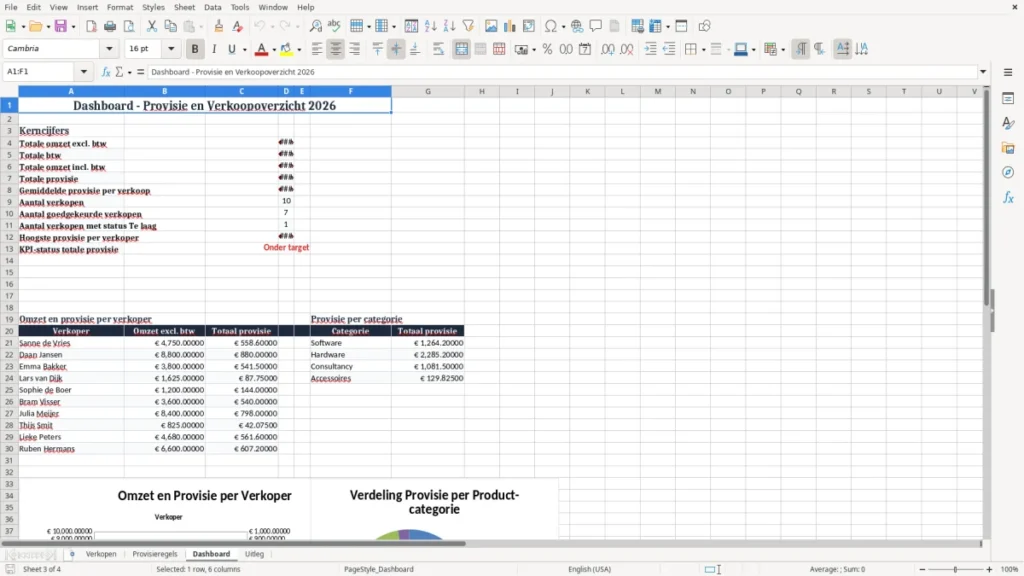Toggle Bold formatting
Screen dimensions: 1024x576
pyautogui.click(x=195, y=49)
